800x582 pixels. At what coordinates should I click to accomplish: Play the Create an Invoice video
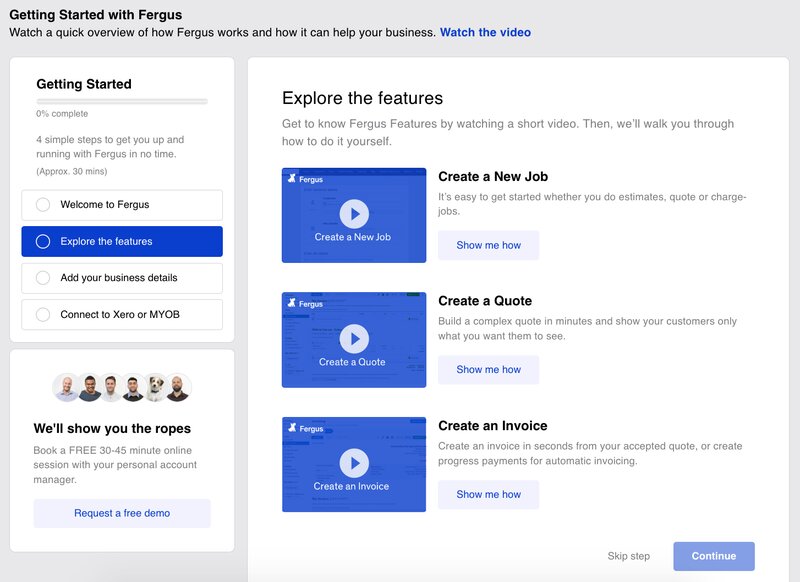[354, 463]
